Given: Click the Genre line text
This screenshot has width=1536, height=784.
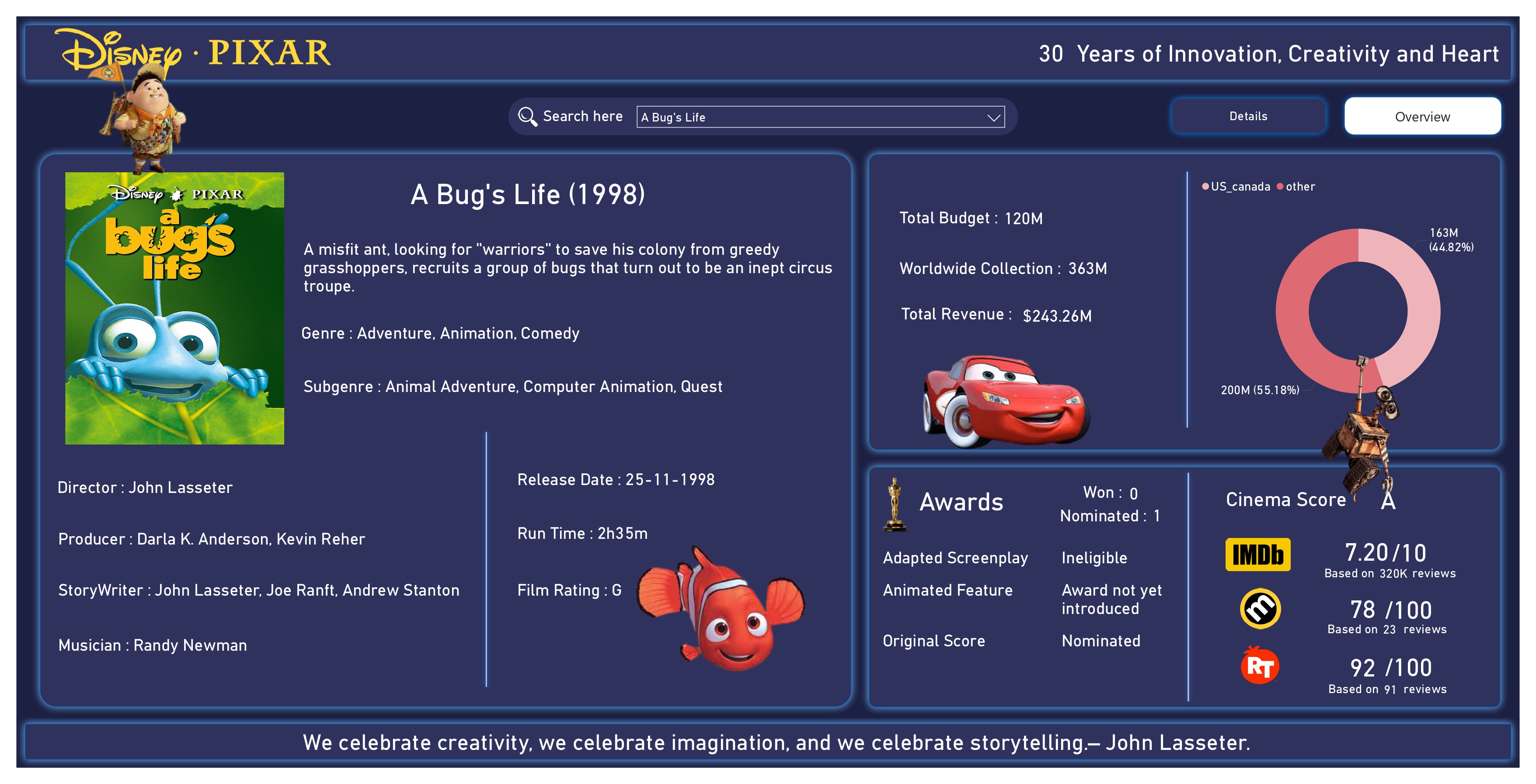Looking at the screenshot, I should [x=440, y=333].
